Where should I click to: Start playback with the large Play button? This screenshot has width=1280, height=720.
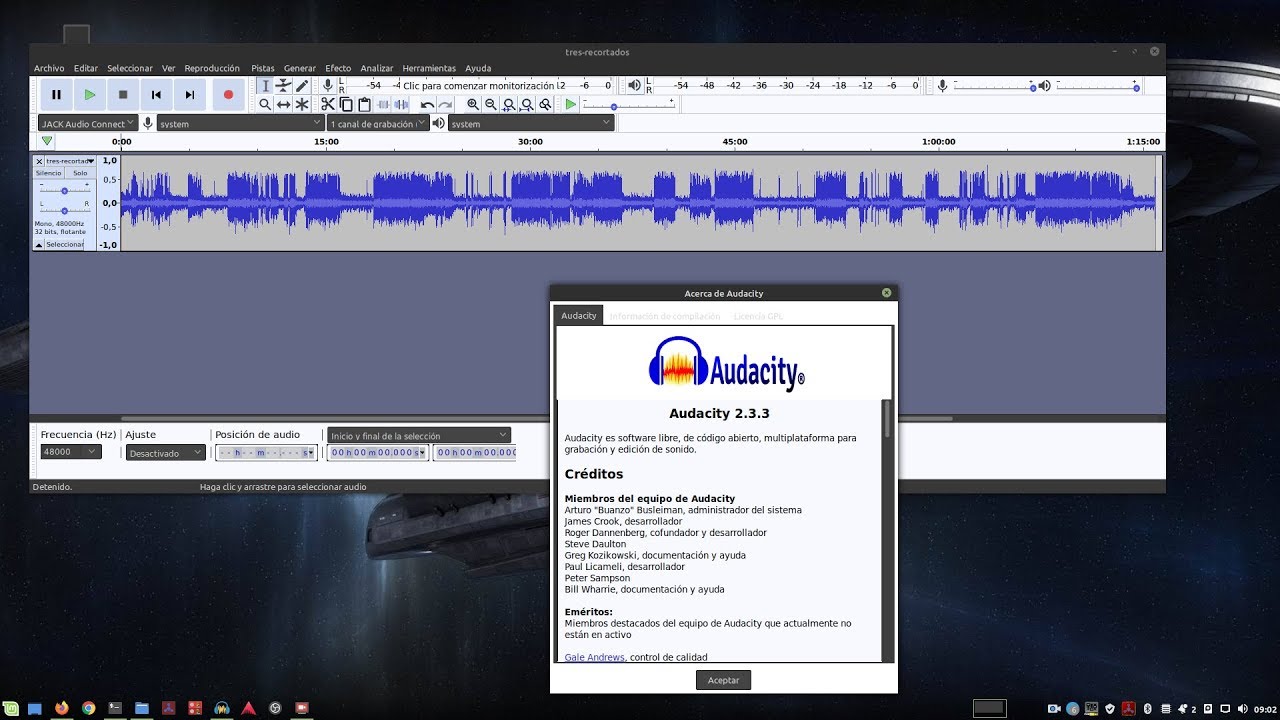[90, 95]
